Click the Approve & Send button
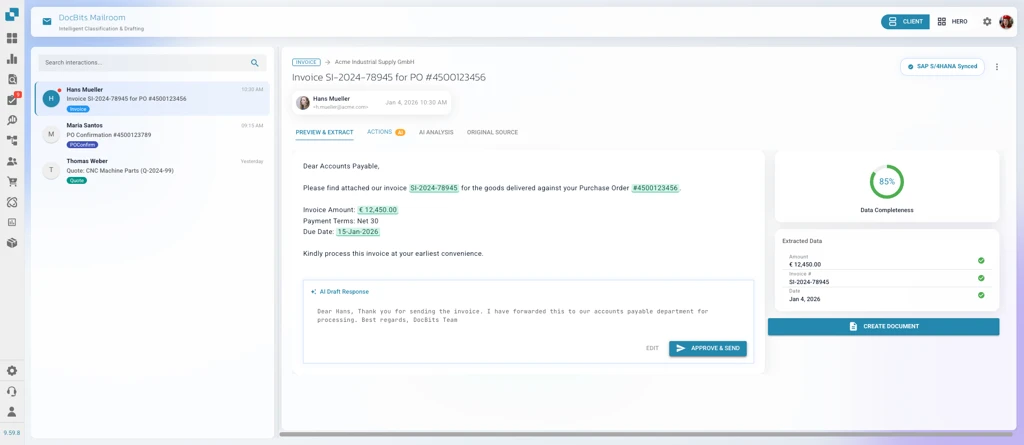The height and width of the screenshot is (445, 1024). click(708, 348)
